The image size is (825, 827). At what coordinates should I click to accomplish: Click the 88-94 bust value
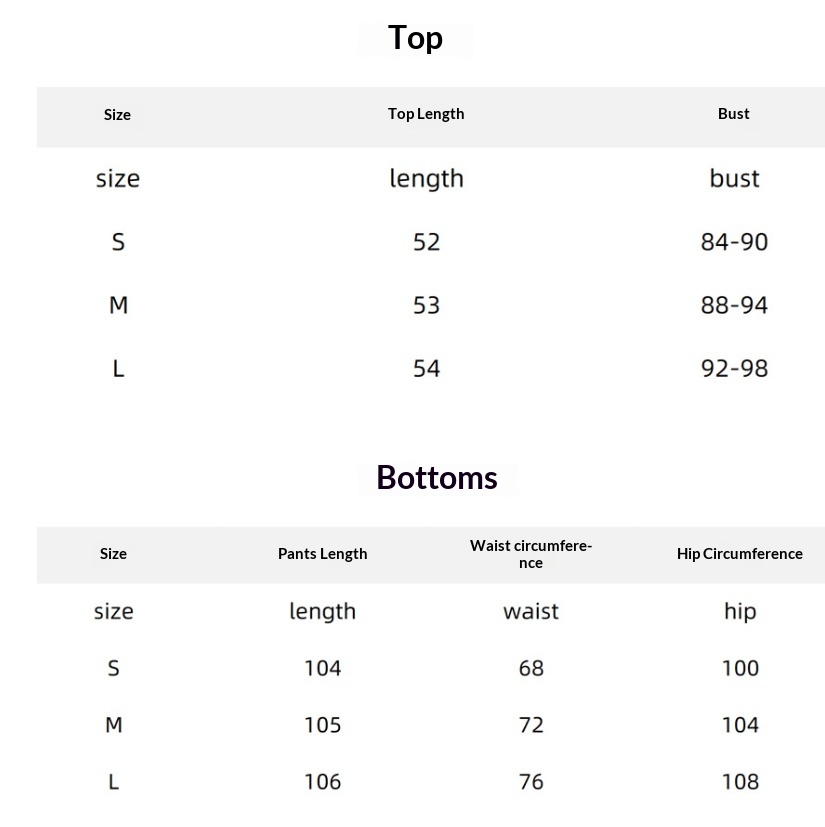pyautogui.click(x=734, y=305)
